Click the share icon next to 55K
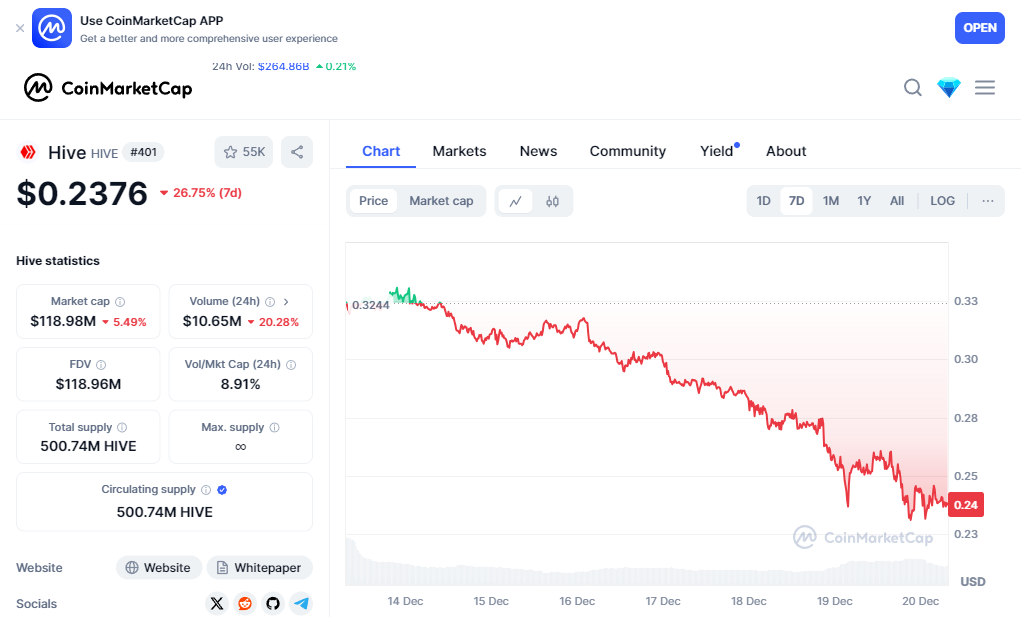1021x617 pixels. [x=297, y=152]
